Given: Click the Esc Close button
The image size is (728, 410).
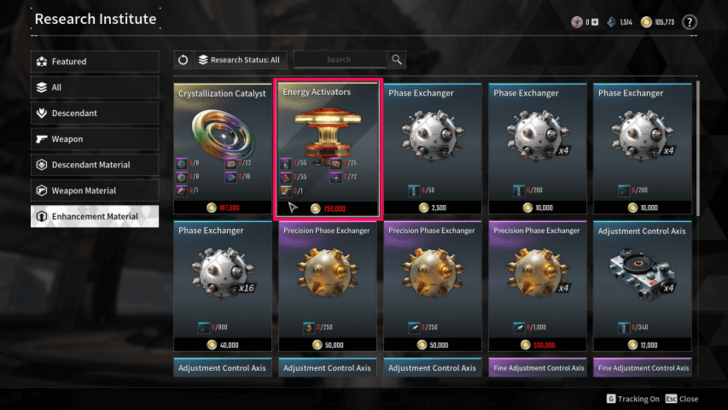Looking at the screenshot, I should point(682,398).
